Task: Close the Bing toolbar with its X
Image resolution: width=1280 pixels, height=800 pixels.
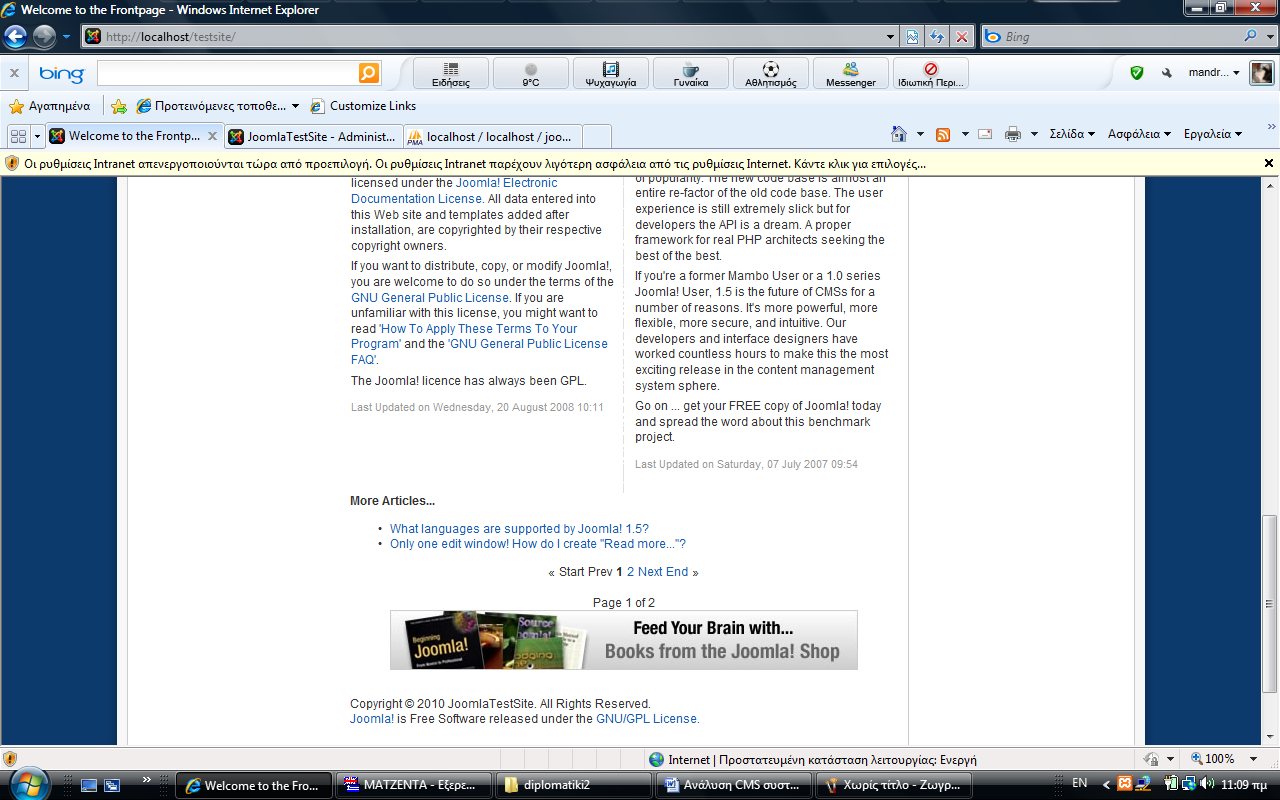Action: point(14,73)
